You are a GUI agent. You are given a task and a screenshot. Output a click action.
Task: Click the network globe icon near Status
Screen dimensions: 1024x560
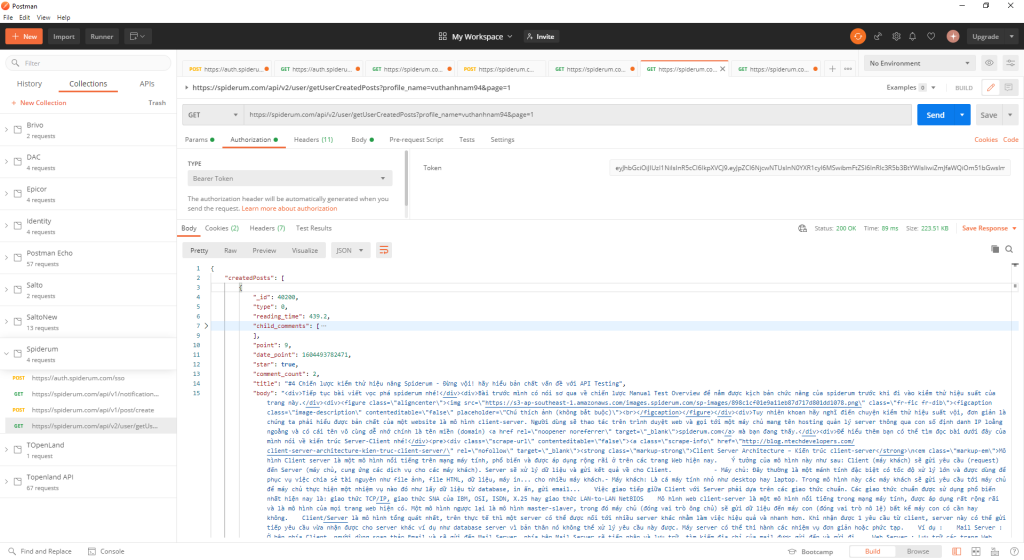tap(802, 228)
